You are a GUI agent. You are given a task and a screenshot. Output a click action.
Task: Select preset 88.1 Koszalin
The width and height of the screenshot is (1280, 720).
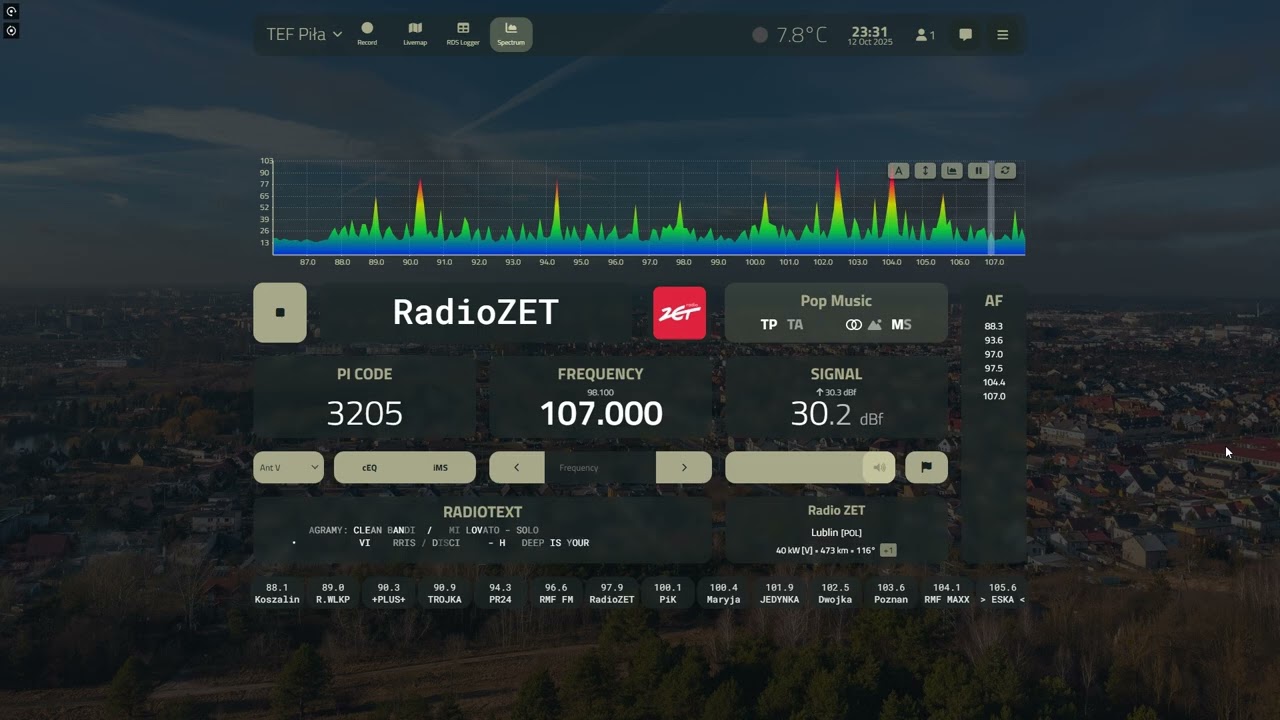coord(277,594)
